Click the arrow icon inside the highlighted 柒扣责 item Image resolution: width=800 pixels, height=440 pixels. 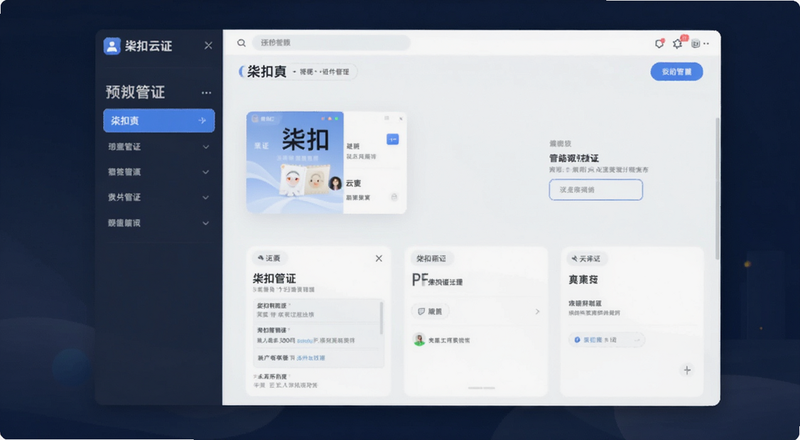coord(202,120)
